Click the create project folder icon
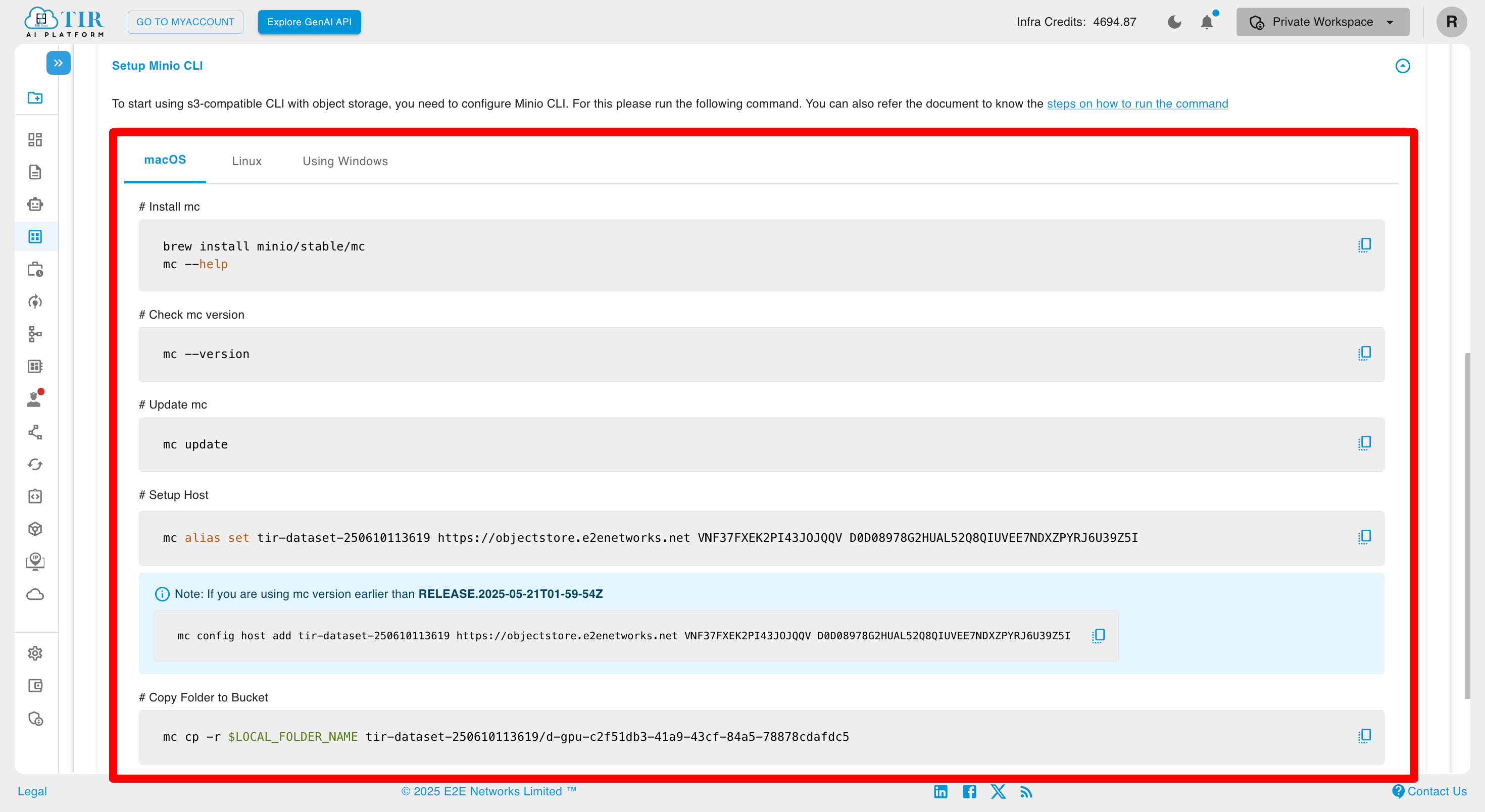Image resolution: width=1485 pixels, height=812 pixels. 35,97
